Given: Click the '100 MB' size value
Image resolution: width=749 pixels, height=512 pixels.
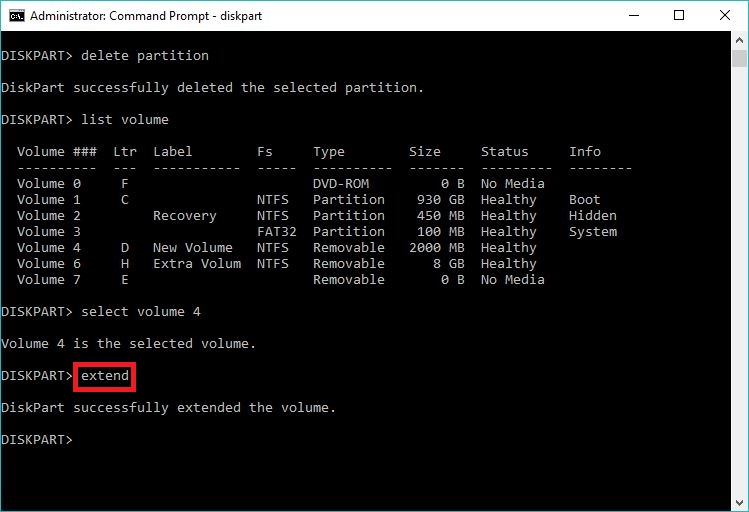Looking at the screenshot, I should [x=440, y=232].
